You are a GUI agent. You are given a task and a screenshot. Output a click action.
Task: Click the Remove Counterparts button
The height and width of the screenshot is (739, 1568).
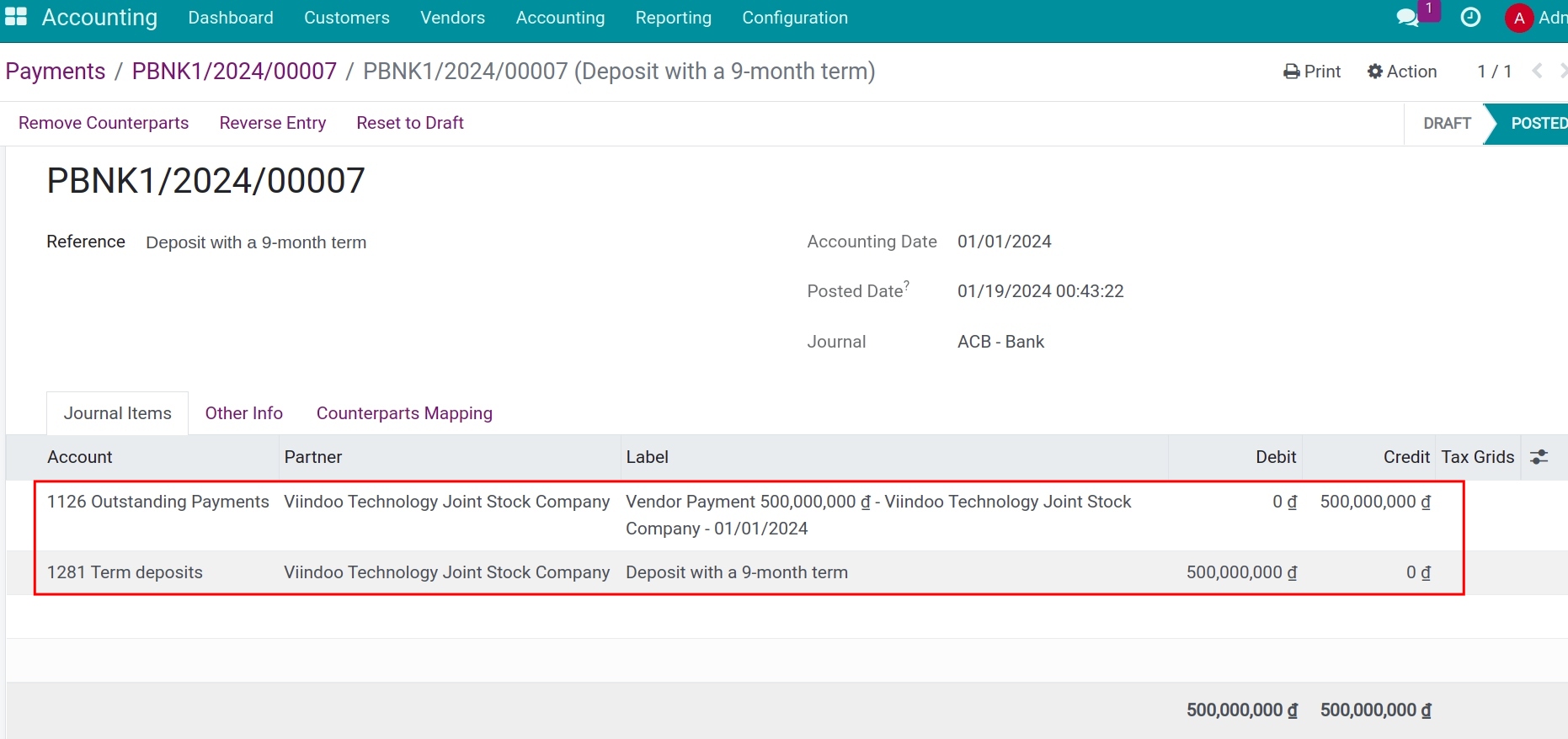pyautogui.click(x=104, y=123)
